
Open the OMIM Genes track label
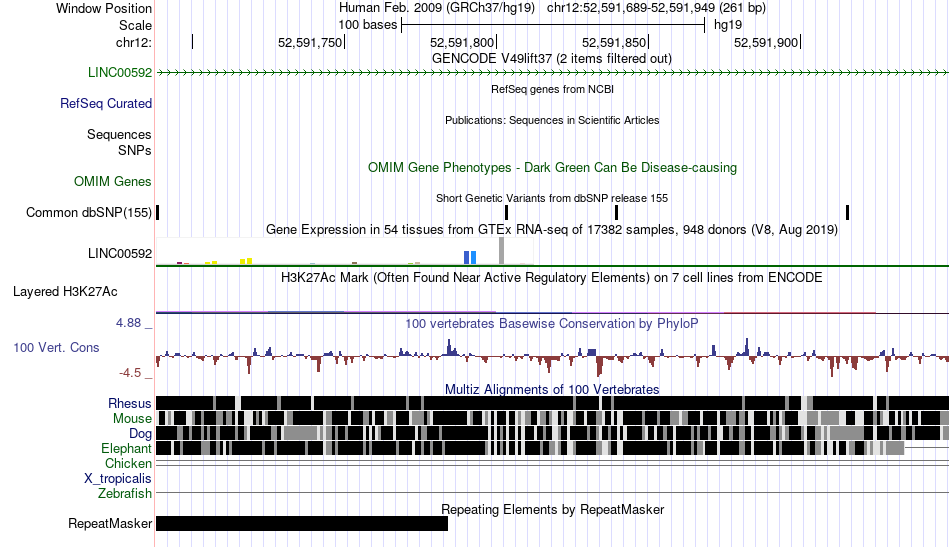coord(113,182)
